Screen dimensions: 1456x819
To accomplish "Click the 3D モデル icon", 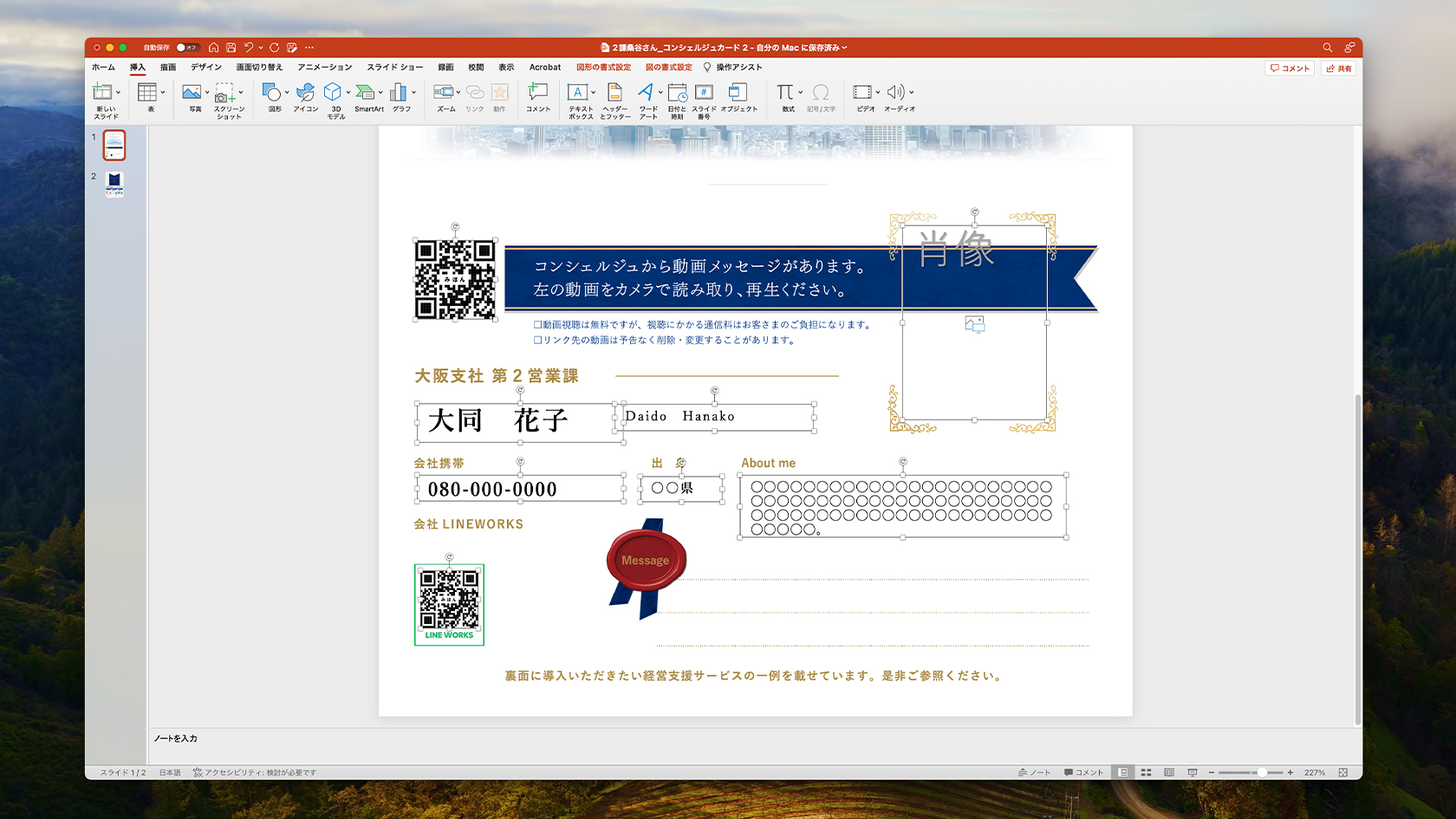I will point(333,92).
